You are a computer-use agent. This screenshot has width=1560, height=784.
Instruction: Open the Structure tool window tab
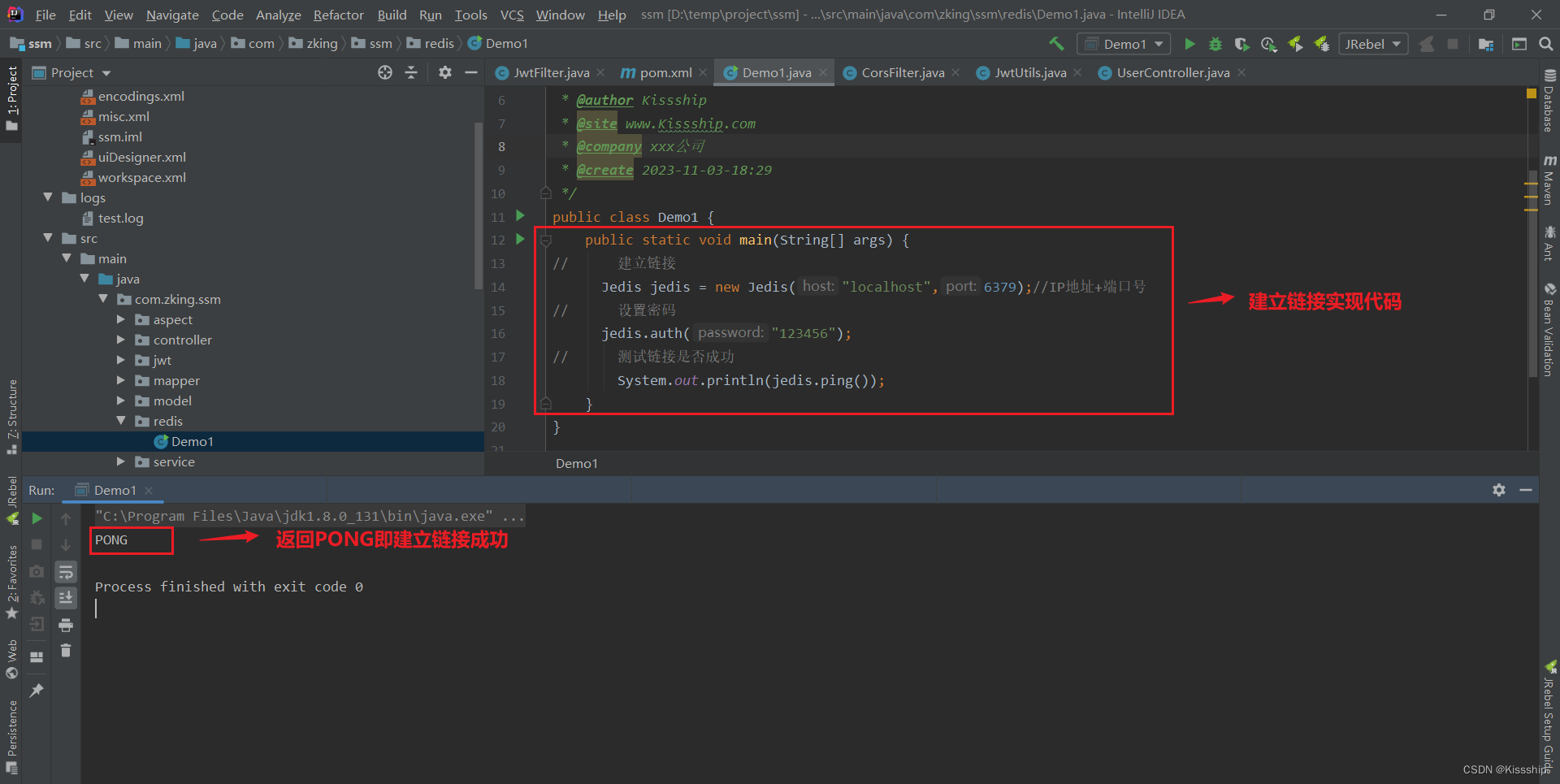[x=12, y=416]
